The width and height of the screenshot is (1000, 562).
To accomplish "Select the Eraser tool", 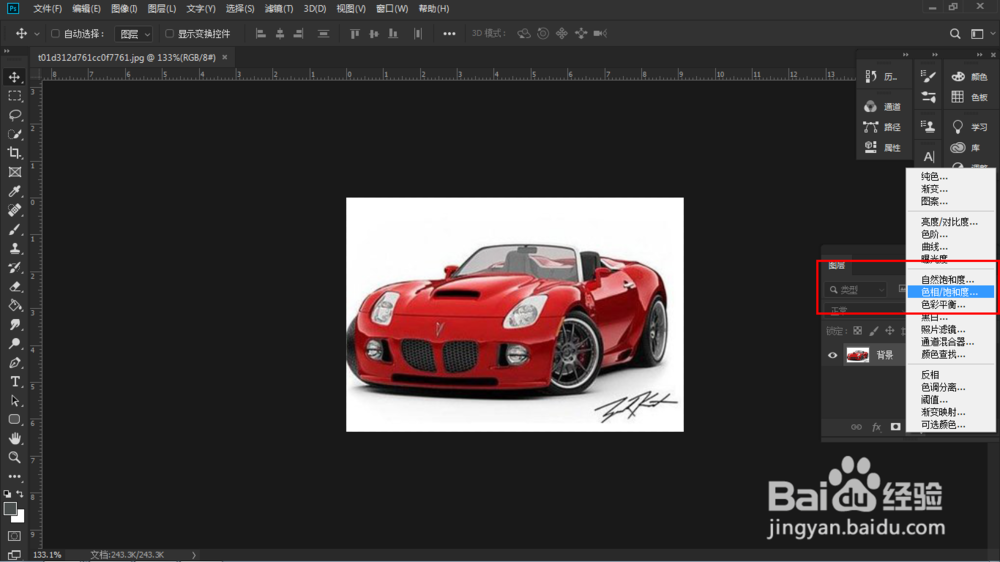I will click(x=14, y=287).
